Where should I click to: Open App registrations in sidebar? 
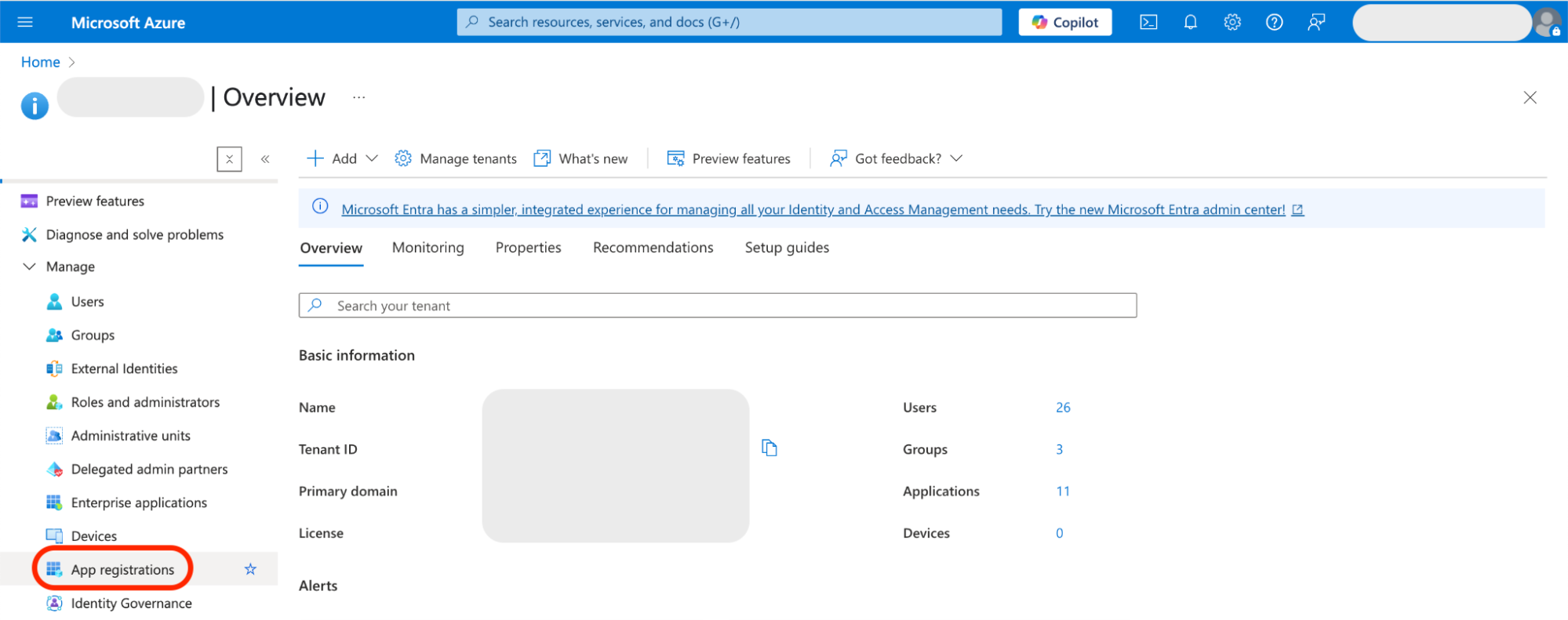pos(123,570)
